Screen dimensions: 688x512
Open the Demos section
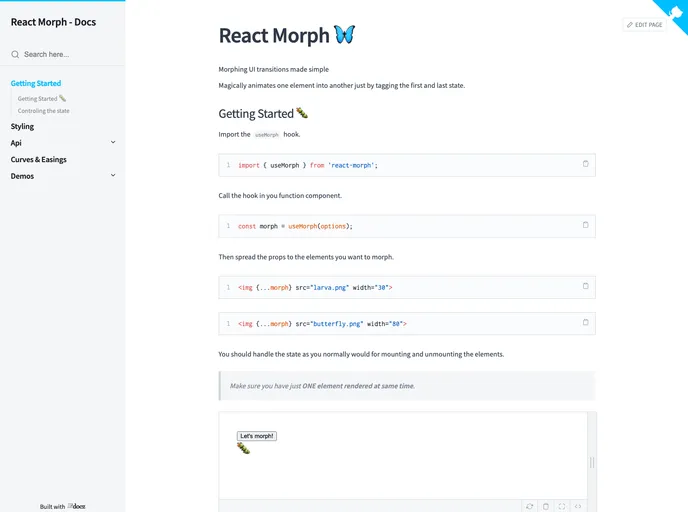point(22,176)
